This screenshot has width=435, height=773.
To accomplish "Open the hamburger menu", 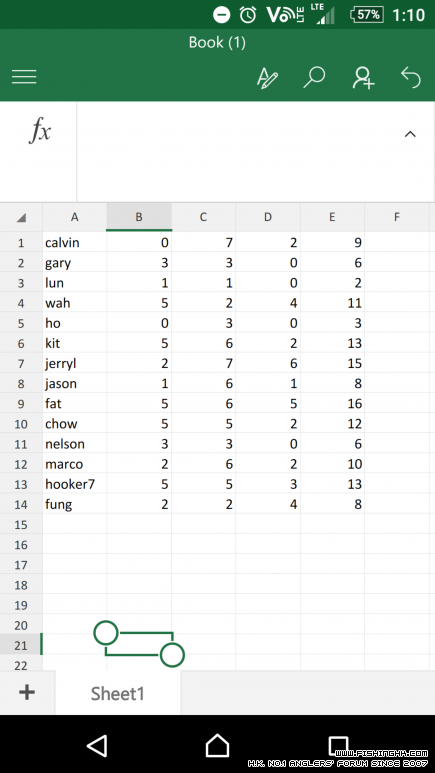I will pyautogui.click(x=24, y=76).
